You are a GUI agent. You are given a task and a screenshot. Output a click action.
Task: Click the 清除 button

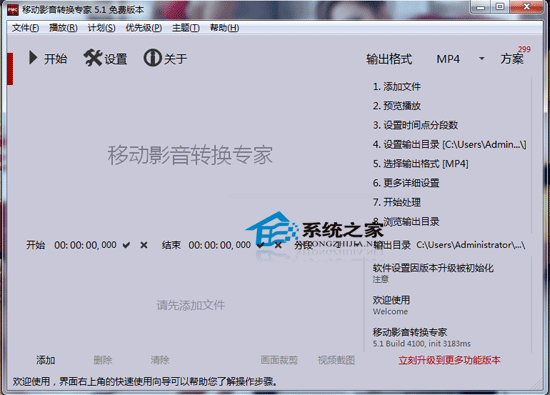pos(160,360)
